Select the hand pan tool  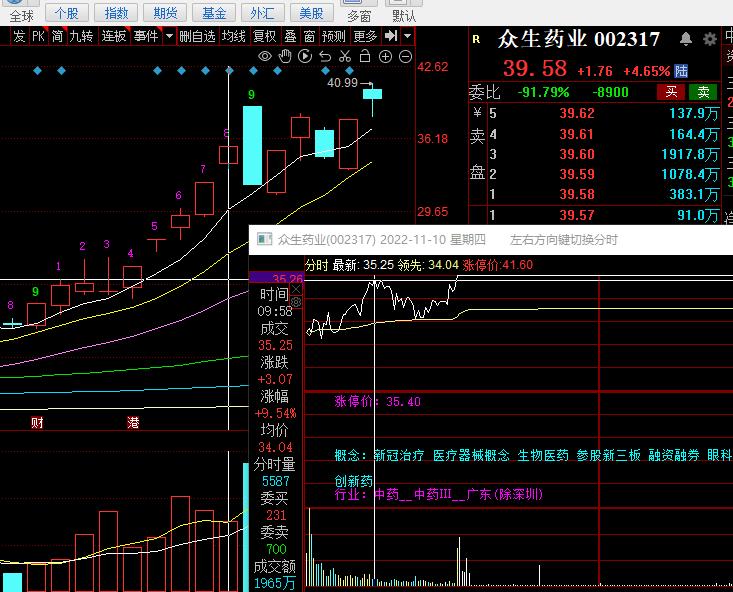(285, 57)
